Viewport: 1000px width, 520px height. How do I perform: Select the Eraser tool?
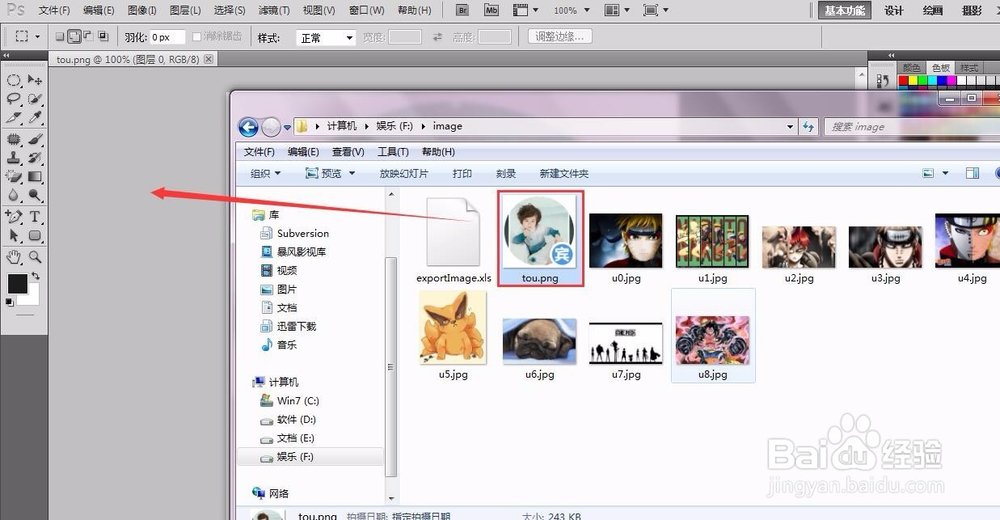[14, 176]
